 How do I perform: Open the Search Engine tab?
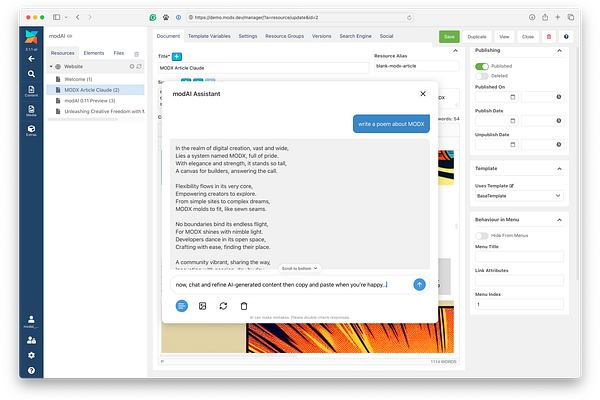[x=355, y=36]
